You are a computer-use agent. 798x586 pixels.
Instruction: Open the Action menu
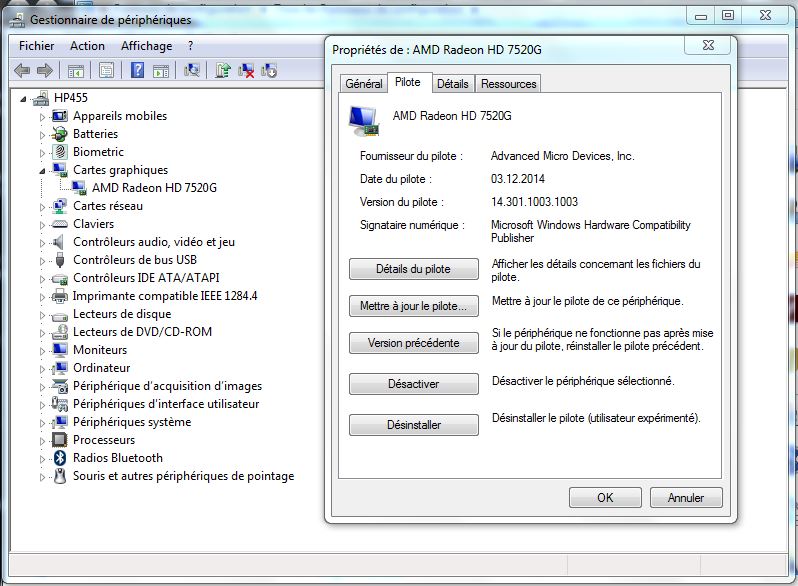click(88, 46)
